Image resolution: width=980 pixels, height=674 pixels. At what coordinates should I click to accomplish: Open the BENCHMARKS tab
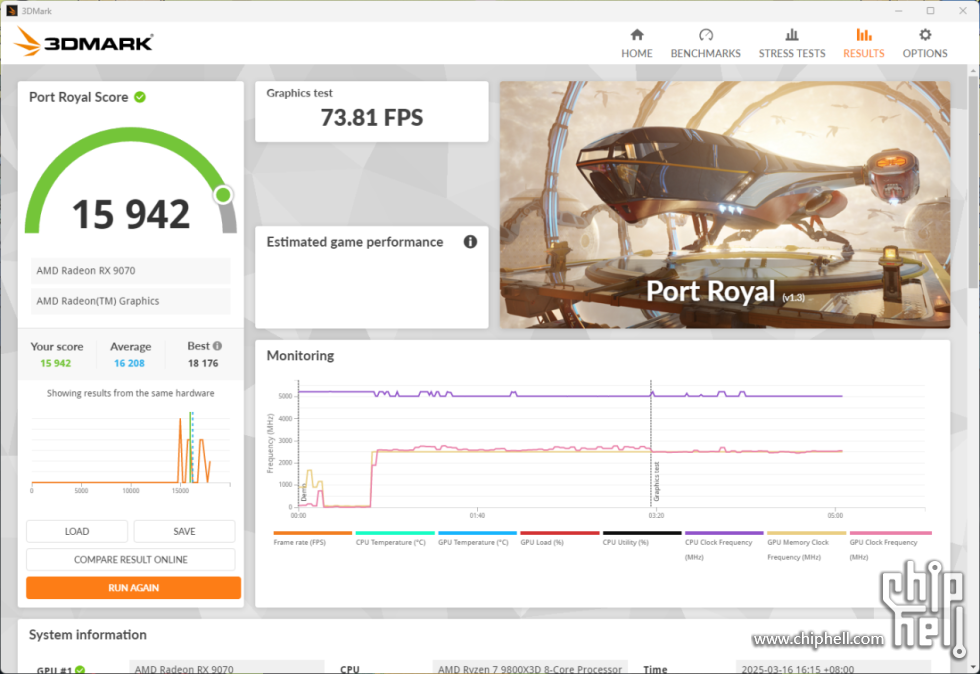click(x=705, y=43)
